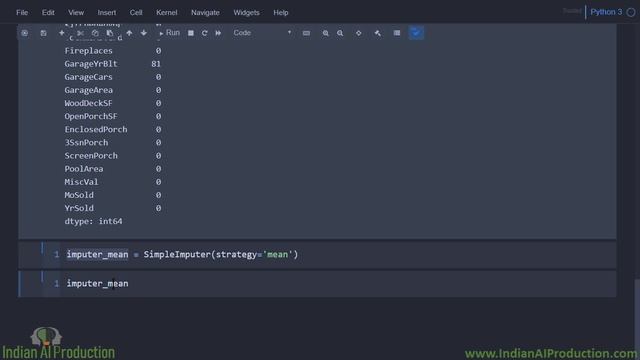Screen dimensions: 640x360
Task: Insert a cell below with plus icon
Action: tap(62, 33)
